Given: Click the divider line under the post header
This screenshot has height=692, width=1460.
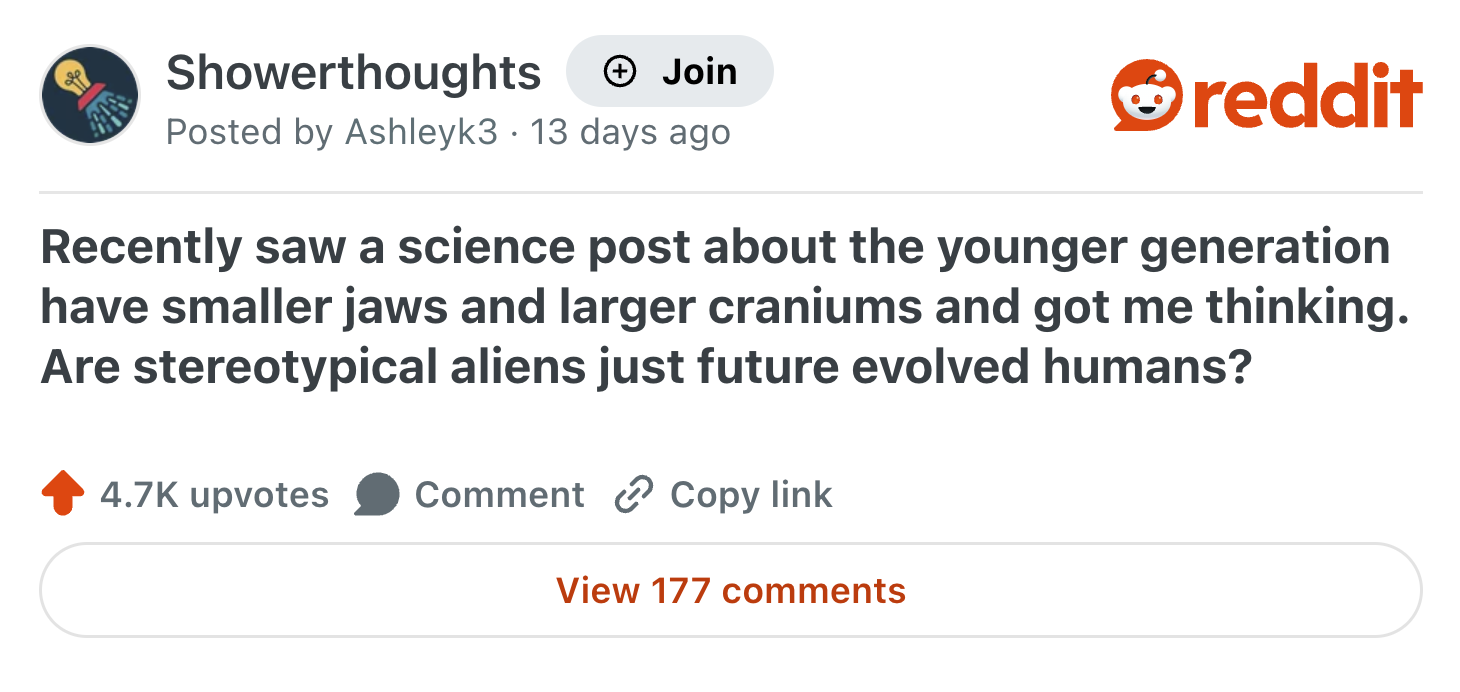Looking at the screenshot, I should click(730, 191).
